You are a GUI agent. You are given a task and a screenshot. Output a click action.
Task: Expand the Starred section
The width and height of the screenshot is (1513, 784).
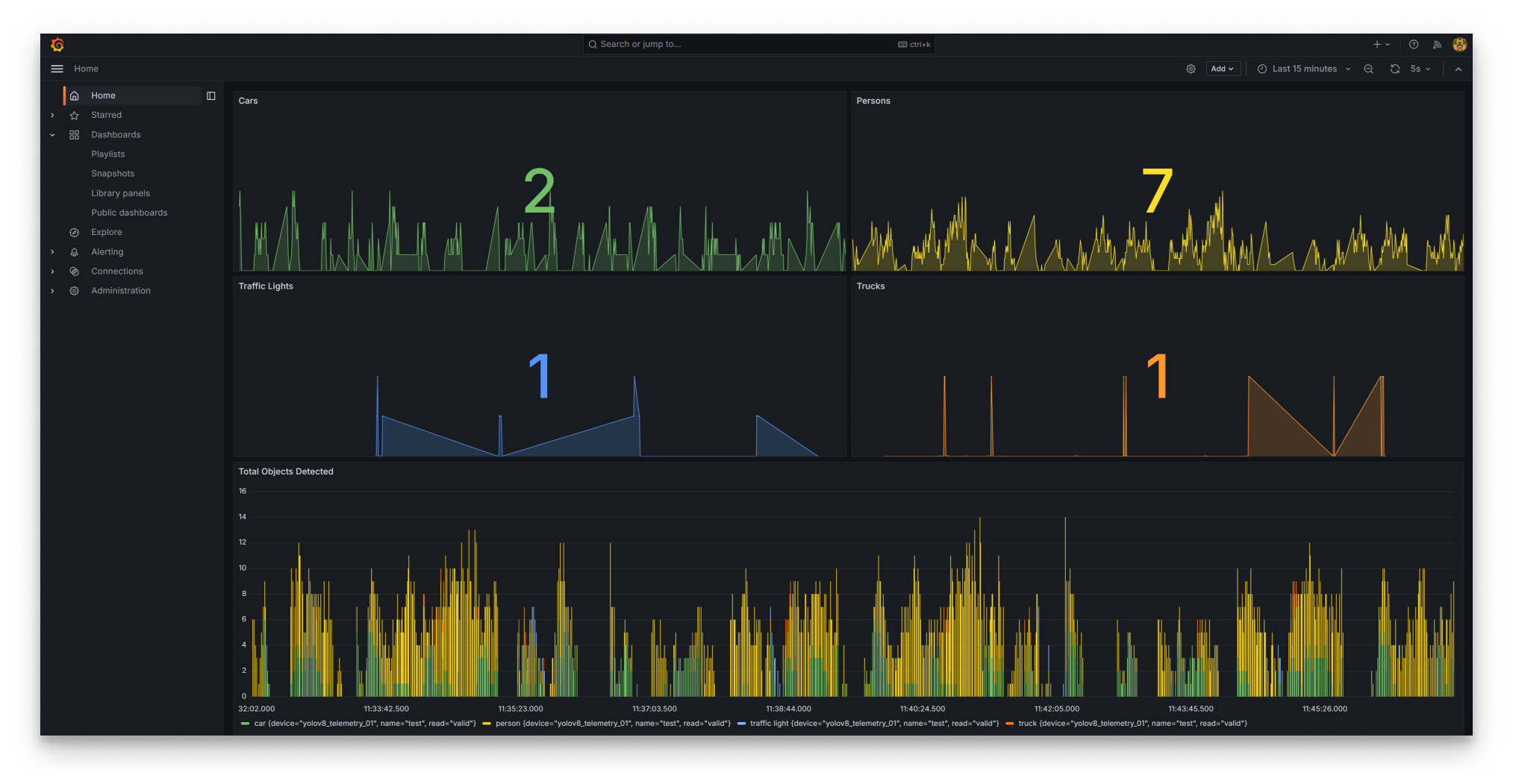(x=52, y=115)
